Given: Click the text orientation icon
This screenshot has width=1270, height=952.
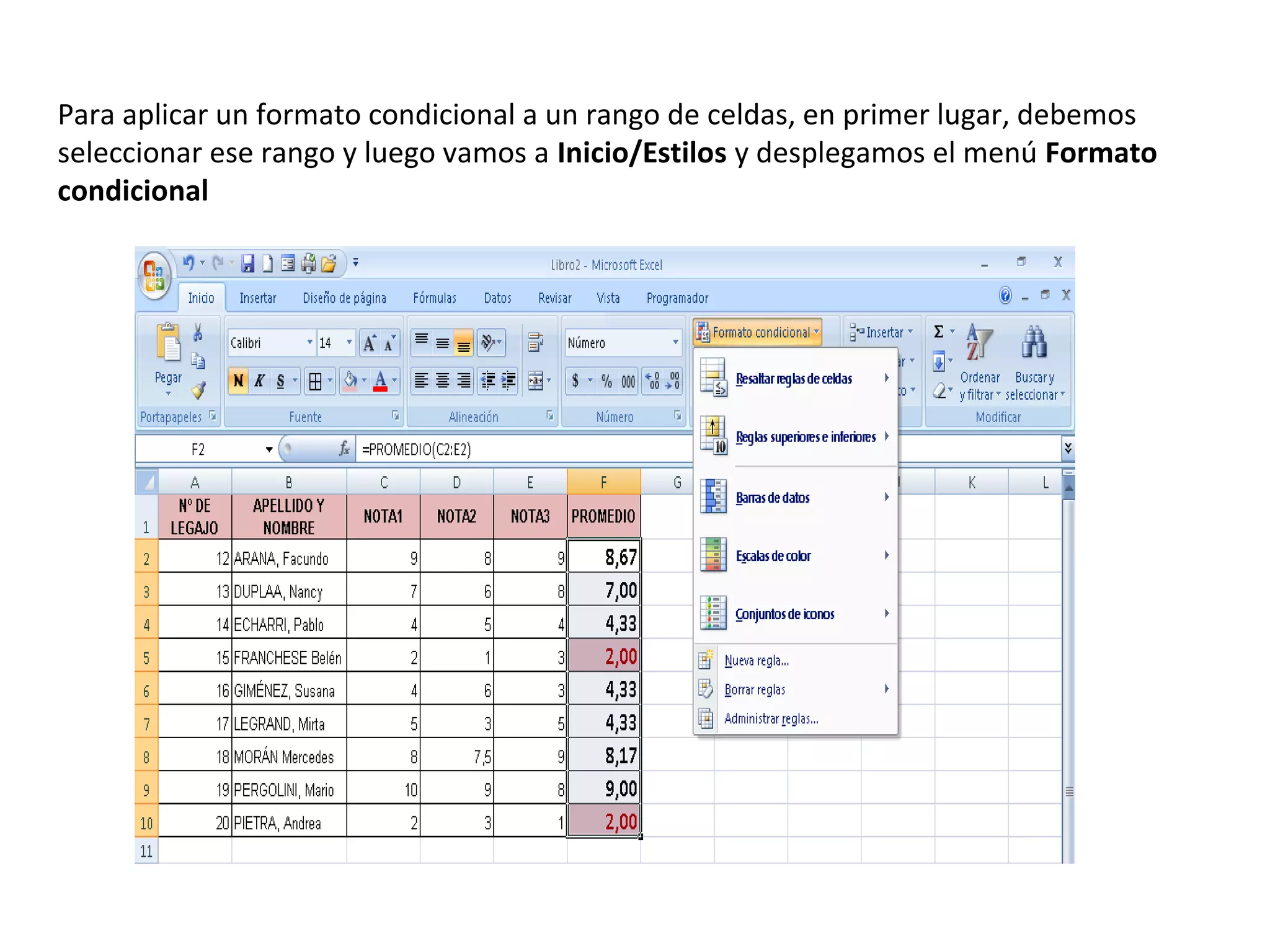Looking at the screenshot, I should pos(491,343).
